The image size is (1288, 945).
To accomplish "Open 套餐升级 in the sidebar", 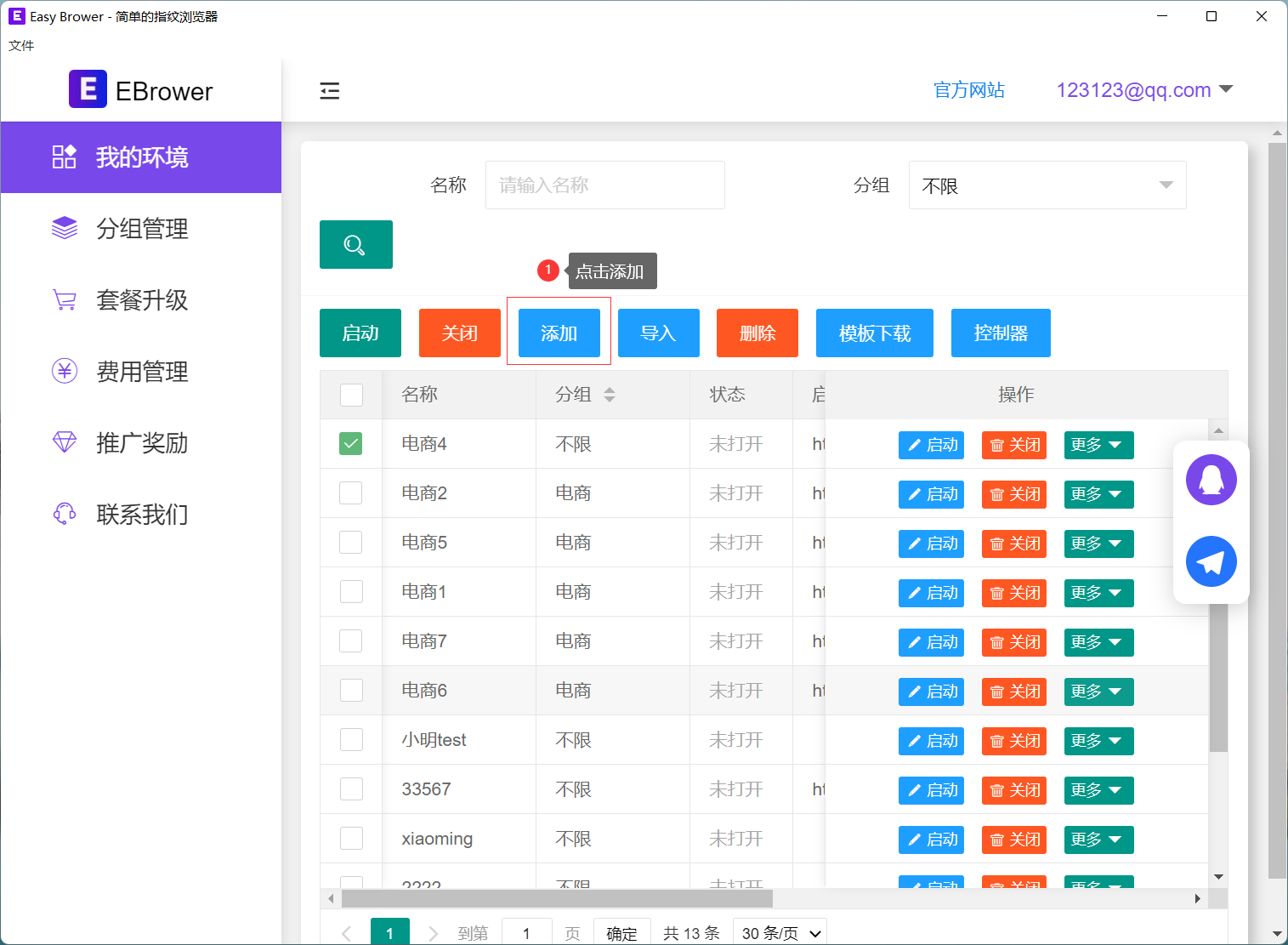I will [x=141, y=300].
